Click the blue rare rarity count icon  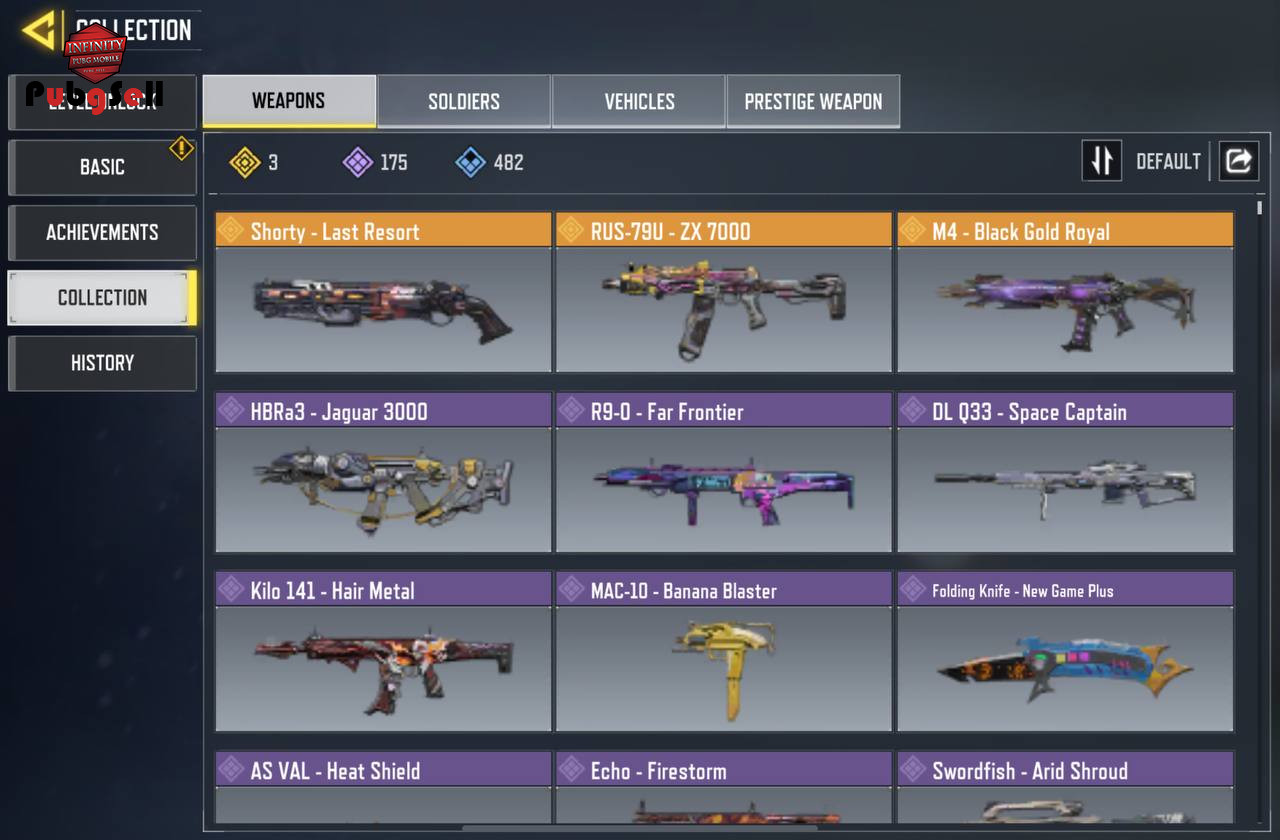(471, 162)
